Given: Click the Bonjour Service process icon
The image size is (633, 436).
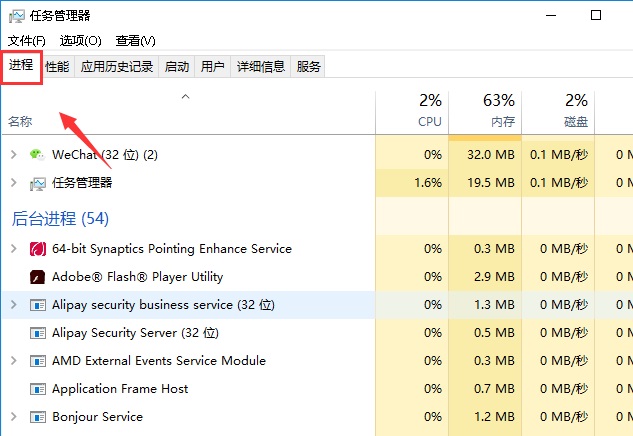Looking at the screenshot, I should [x=38, y=417].
